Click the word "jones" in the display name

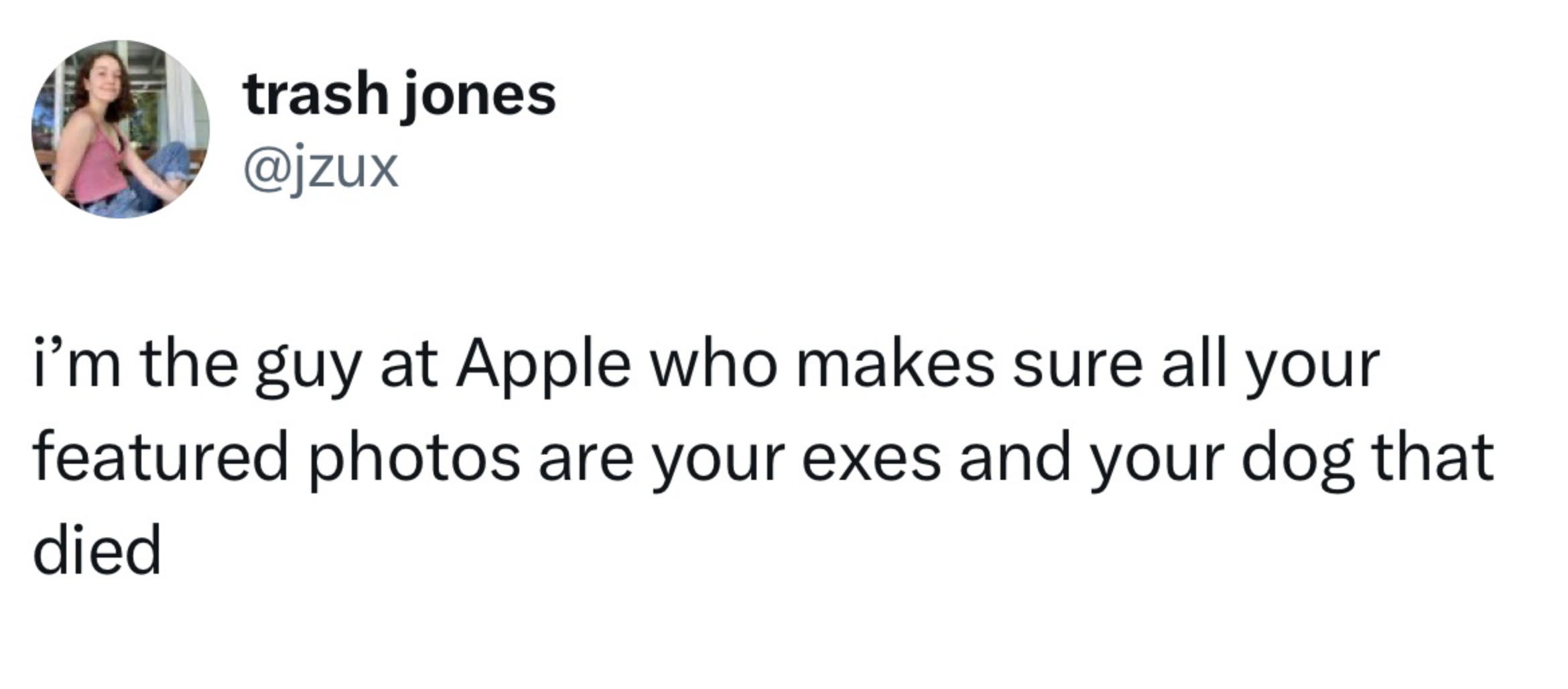coord(478,96)
